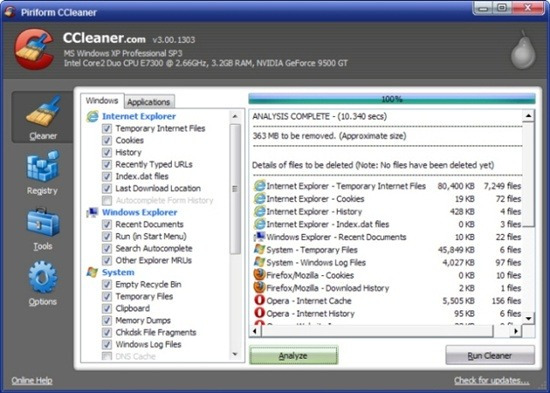Viewport: 550px width, 393px height.
Task: Toggle Empty Recycle Bin checkbox
Action: (107, 284)
